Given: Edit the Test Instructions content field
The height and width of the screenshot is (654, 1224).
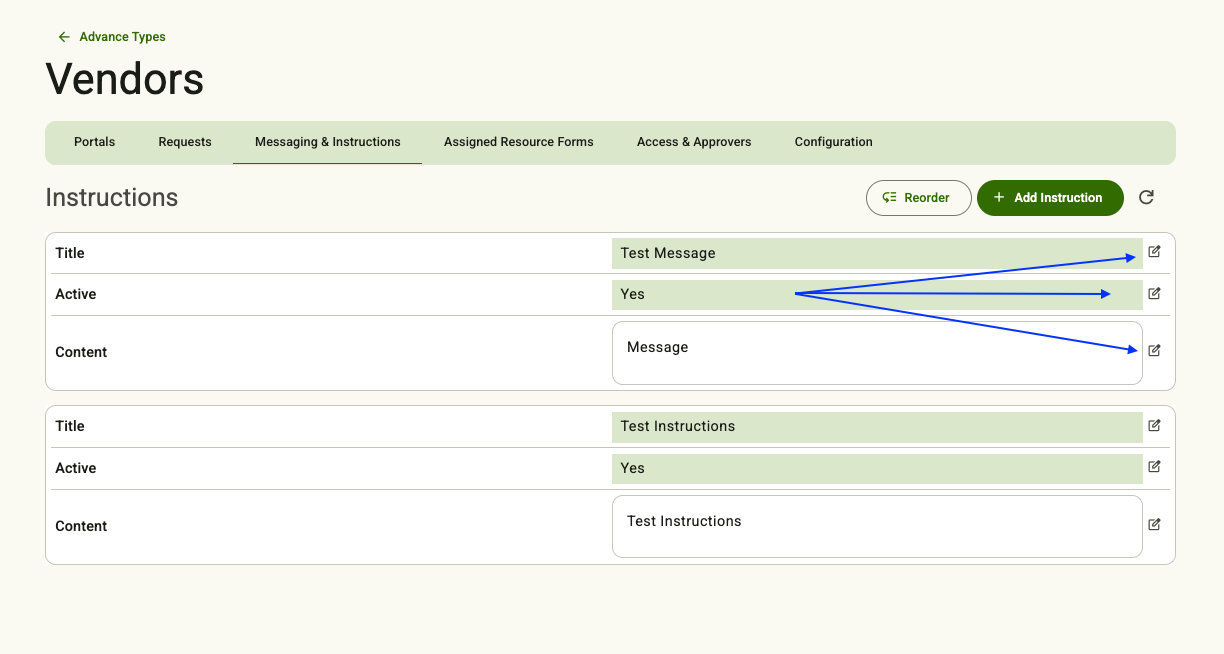Looking at the screenshot, I should [1154, 525].
